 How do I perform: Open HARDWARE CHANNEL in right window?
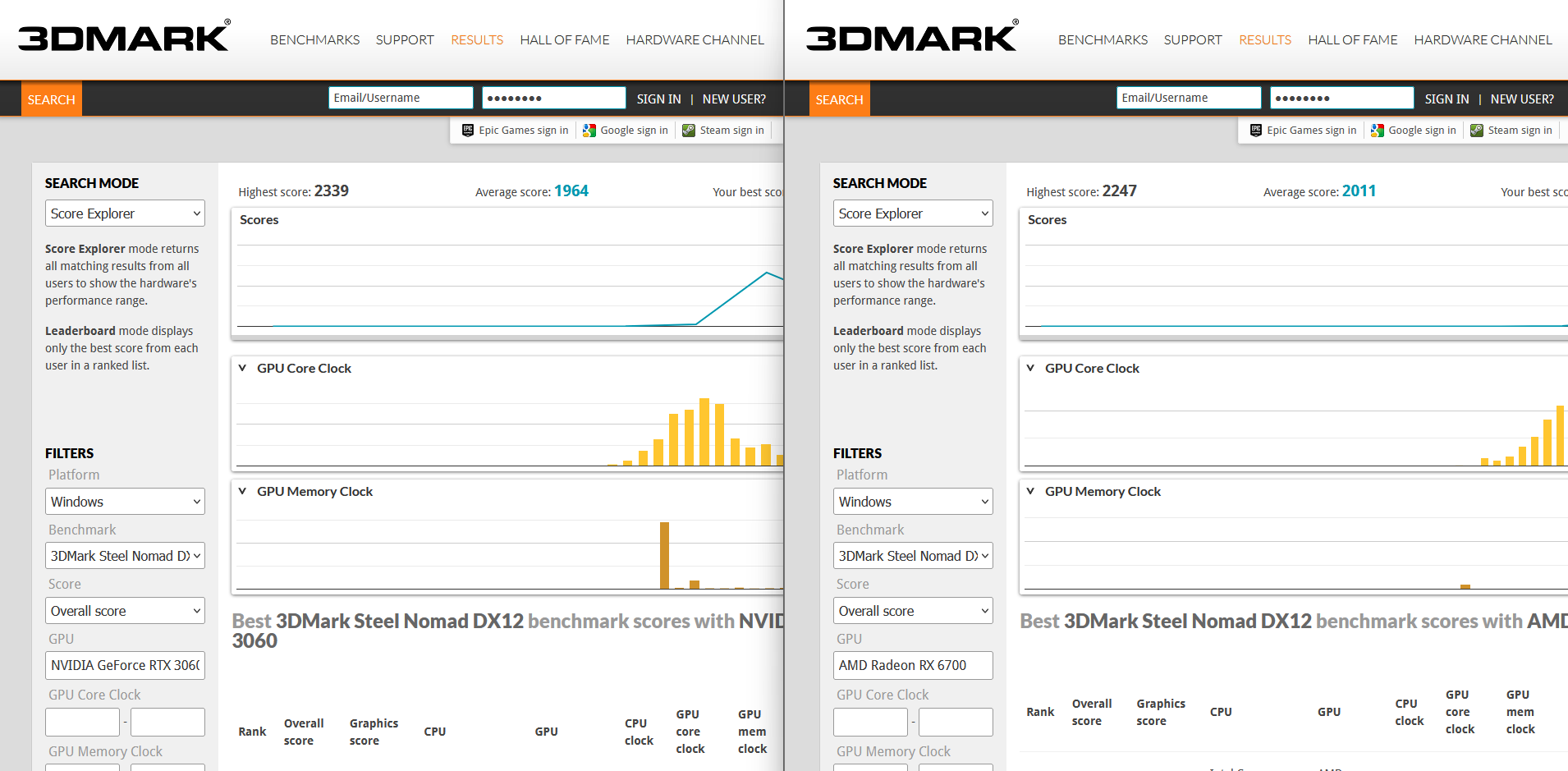click(x=1483, y=39)
